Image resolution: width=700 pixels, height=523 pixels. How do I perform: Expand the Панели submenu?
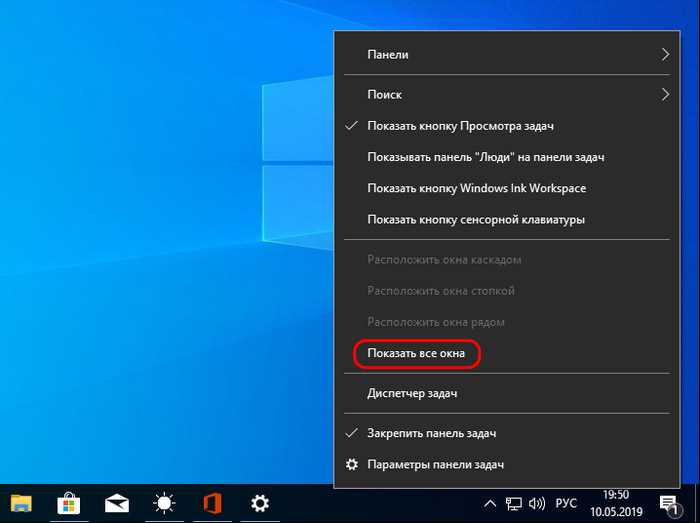[507, 54]
